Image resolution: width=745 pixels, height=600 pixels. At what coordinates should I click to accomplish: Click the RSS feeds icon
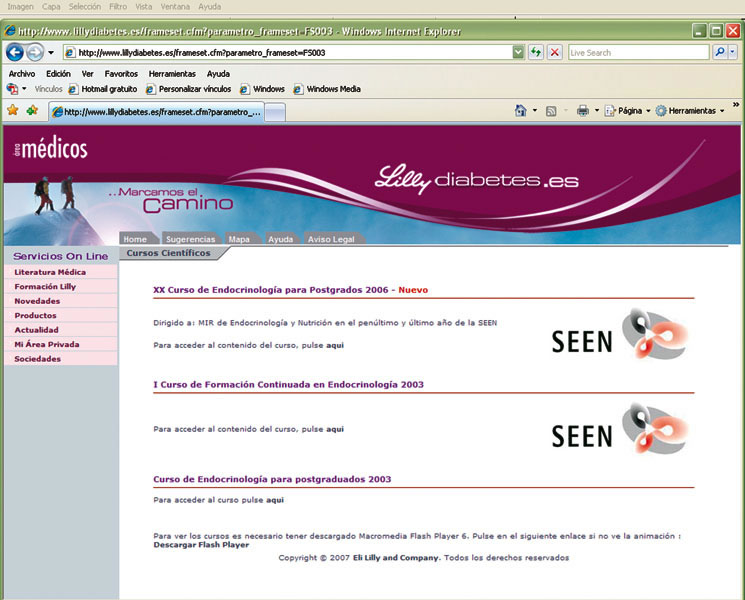pyautogui.click(x=551, y=111)
